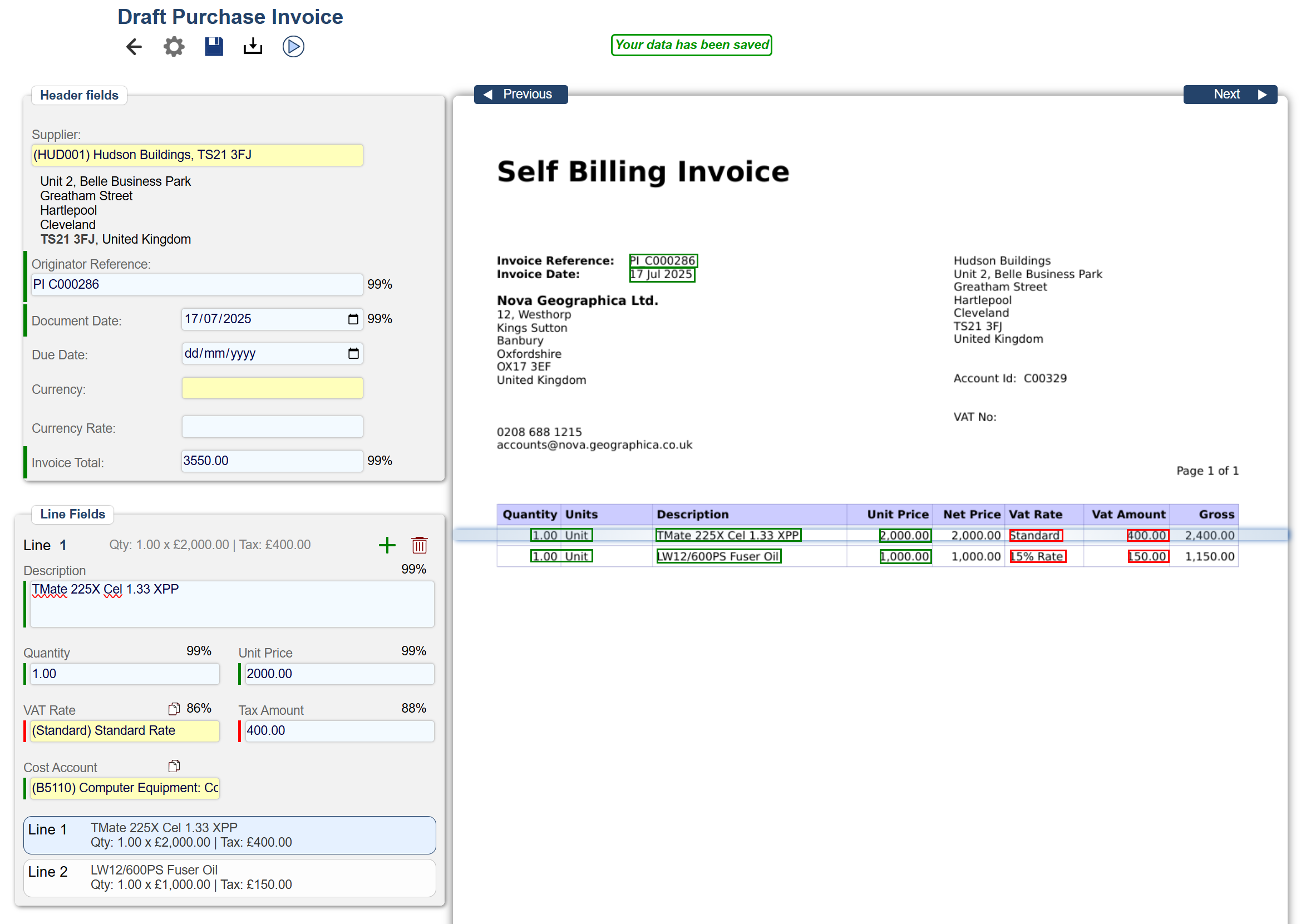This screenshot has height=924, width=1306.
Task: Click the red-boxed 15% Rate on invoice
Action: [1037, 556]
